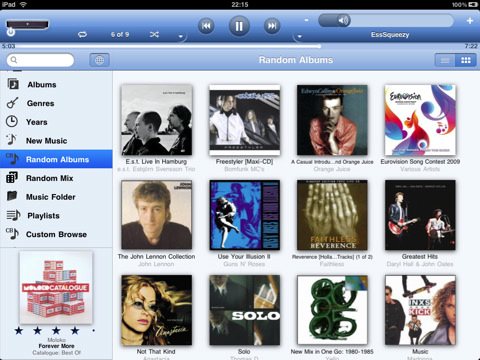This screenshot has width=480, height=360.
Task: Set fifth star rating dot
Action: click(93, 331)
